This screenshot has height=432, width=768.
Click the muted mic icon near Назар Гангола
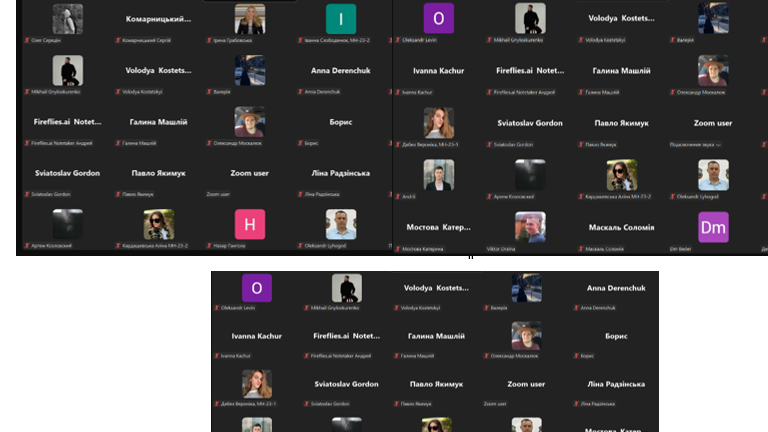click(208, 246)
